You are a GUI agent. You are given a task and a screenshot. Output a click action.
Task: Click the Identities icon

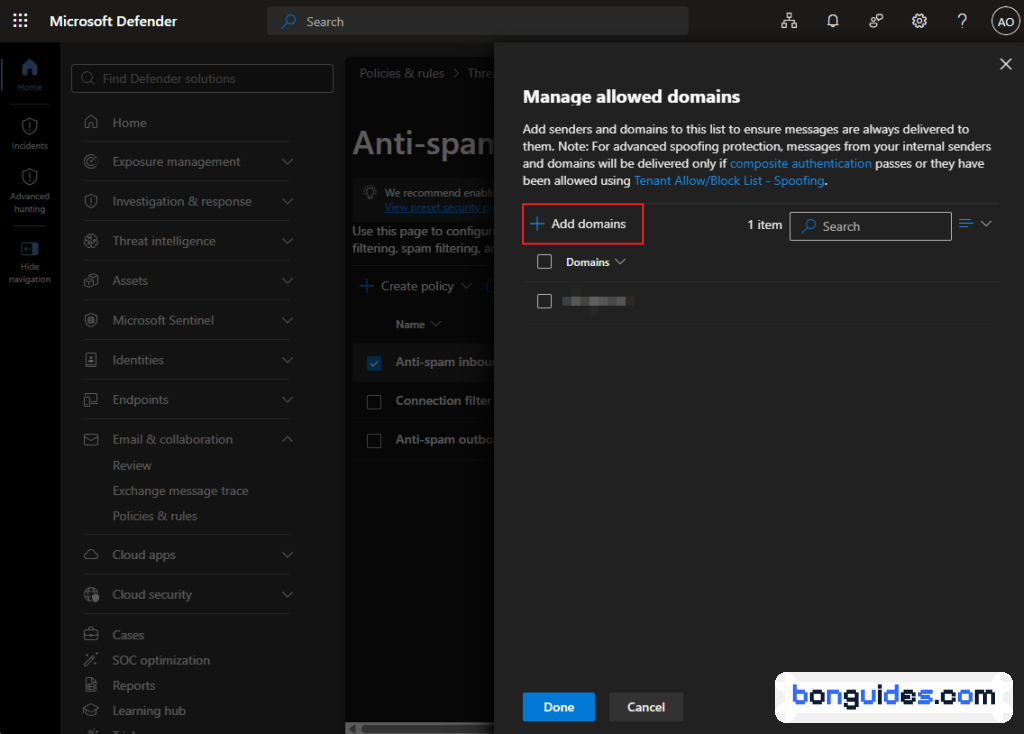coord(91,360)
